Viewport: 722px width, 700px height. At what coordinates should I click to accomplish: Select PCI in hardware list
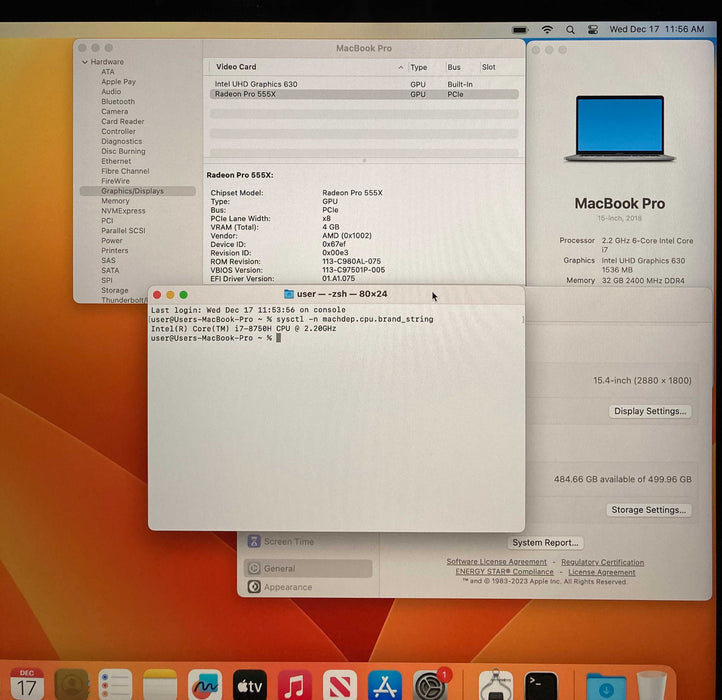click(107, 221)
